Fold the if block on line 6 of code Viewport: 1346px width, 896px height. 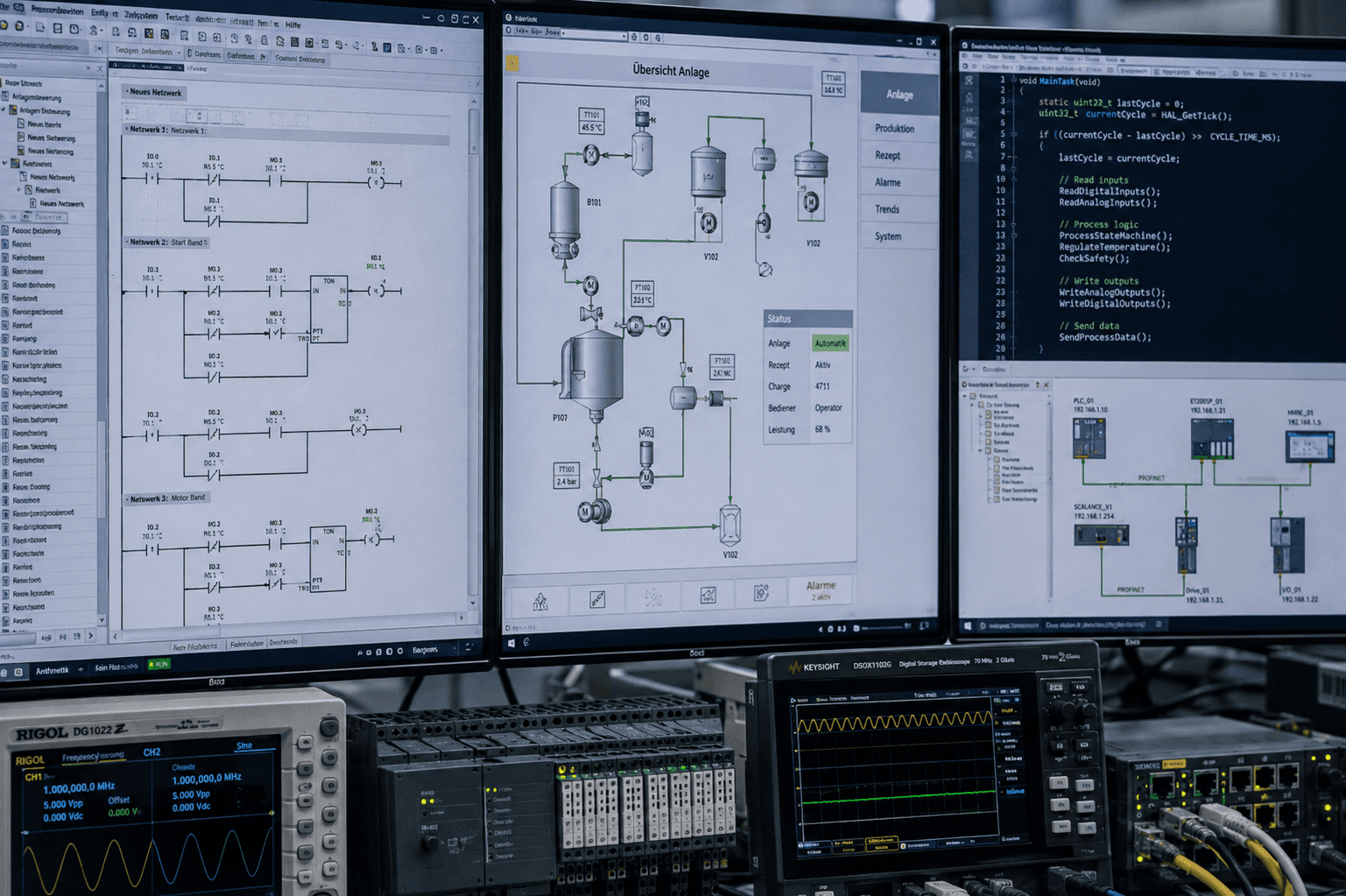click(x=1015, y=135)
